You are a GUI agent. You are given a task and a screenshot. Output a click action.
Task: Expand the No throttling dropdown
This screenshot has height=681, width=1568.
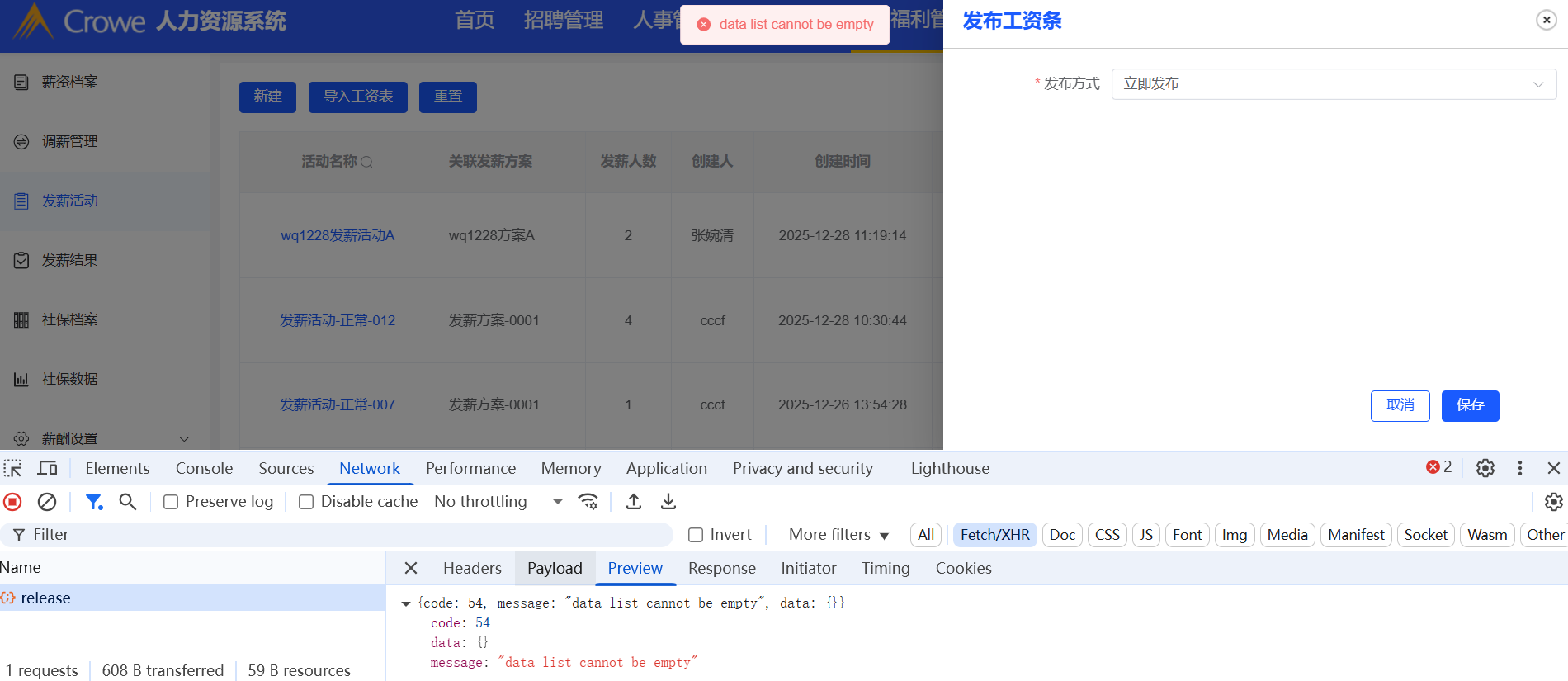click(498, 502)
